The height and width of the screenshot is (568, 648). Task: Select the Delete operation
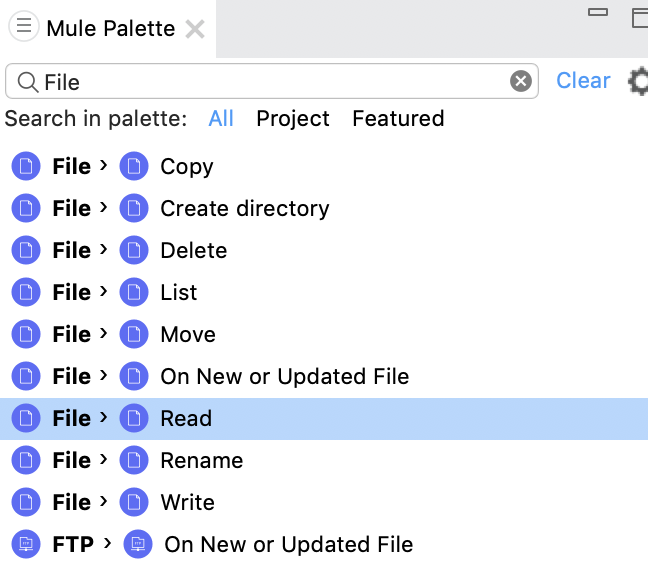(x=194, y=251)
